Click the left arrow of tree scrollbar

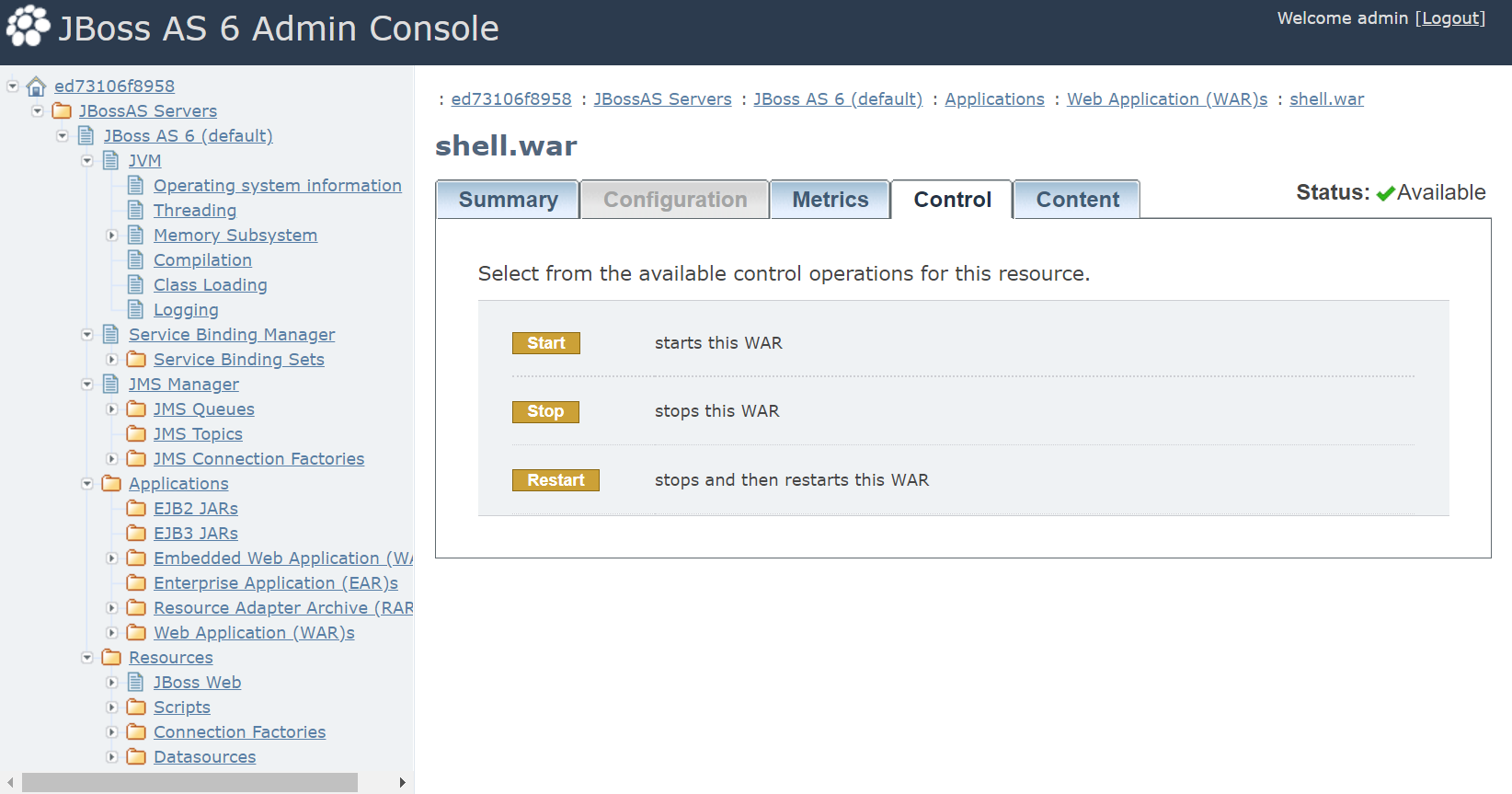tap(10, 782)
